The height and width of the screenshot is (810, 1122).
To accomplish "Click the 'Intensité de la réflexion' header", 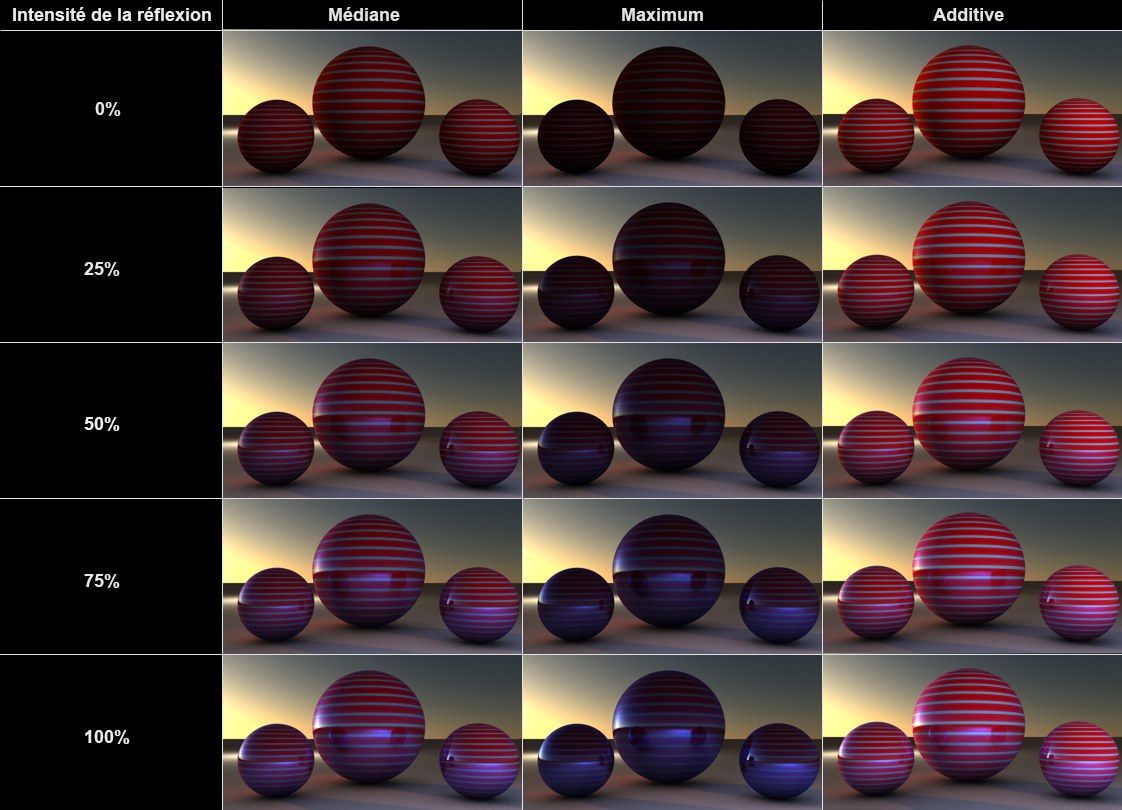I will [x=112, y=14].
